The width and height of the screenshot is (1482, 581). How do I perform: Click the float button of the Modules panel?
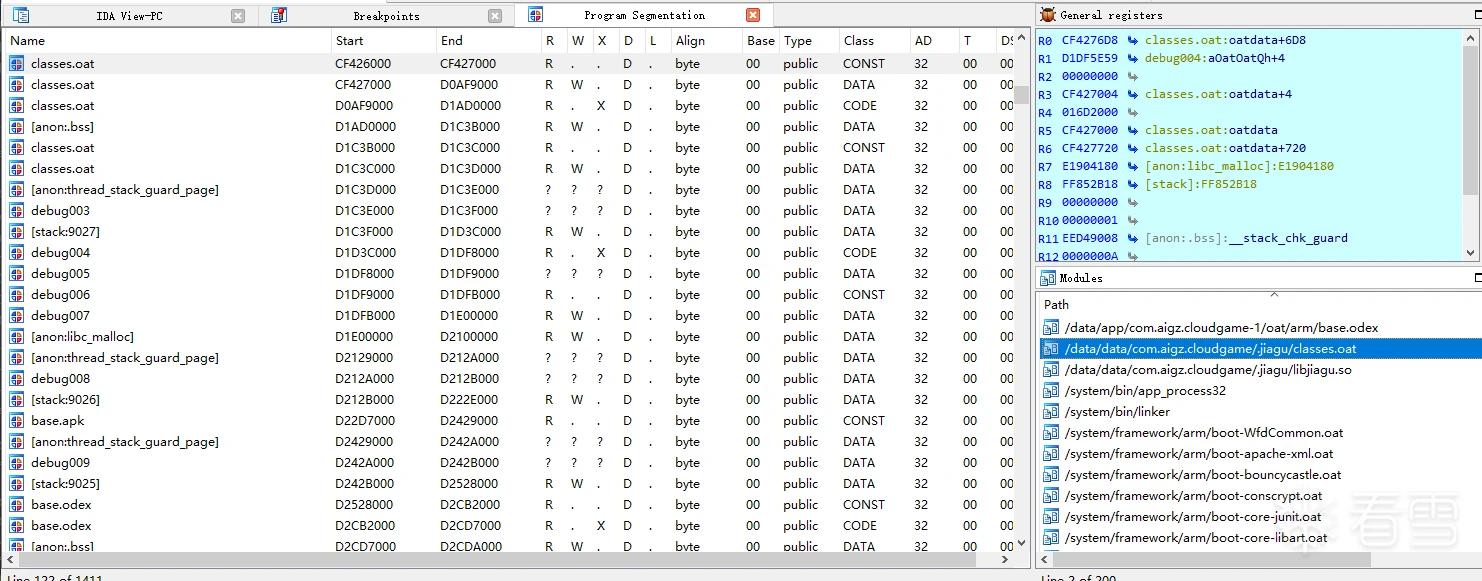point(1478,278)
